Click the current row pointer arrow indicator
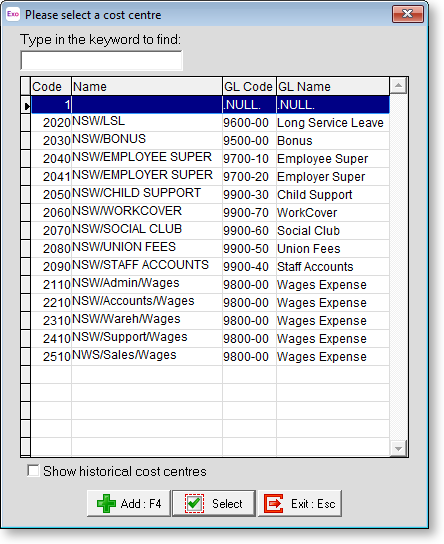 (x=26, y=105)
